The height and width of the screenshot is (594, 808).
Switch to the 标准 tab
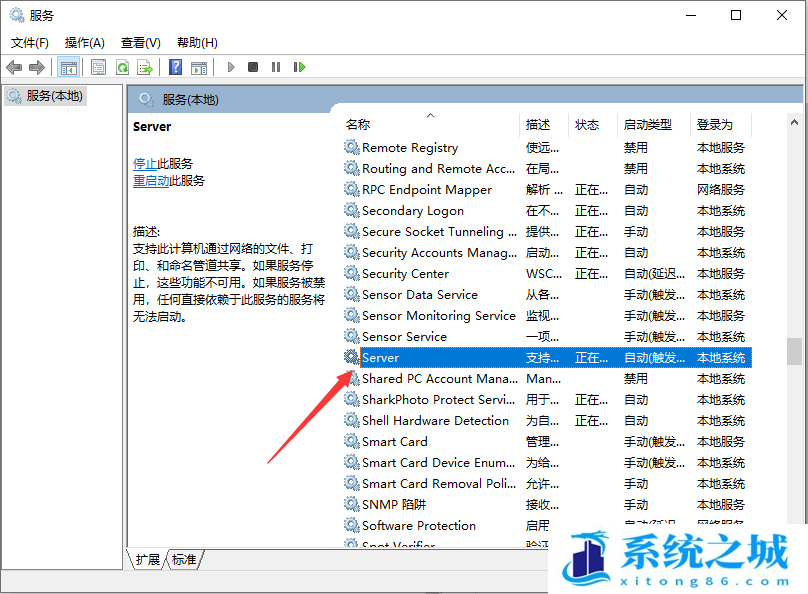click(184, 559)
